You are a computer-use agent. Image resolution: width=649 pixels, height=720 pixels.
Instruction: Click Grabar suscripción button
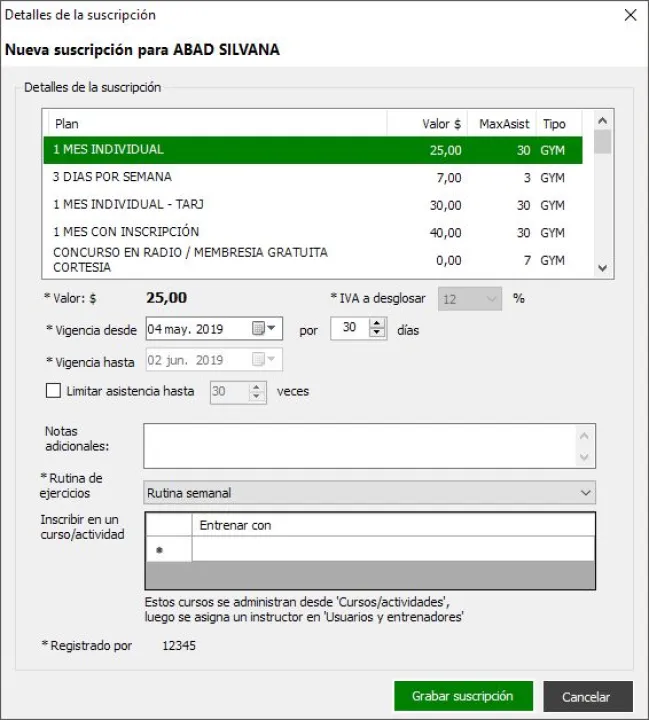coord(462,696)
